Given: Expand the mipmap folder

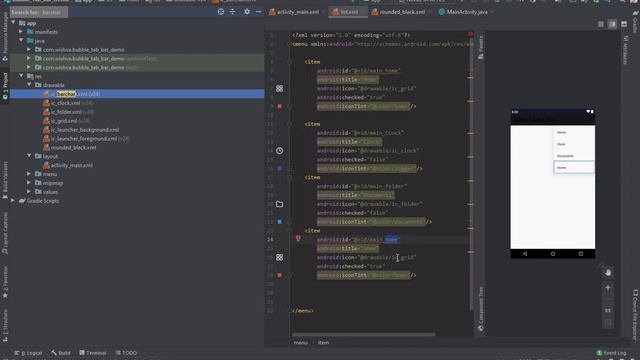Looking at the screenshot, I should click(x=29, y=183).
